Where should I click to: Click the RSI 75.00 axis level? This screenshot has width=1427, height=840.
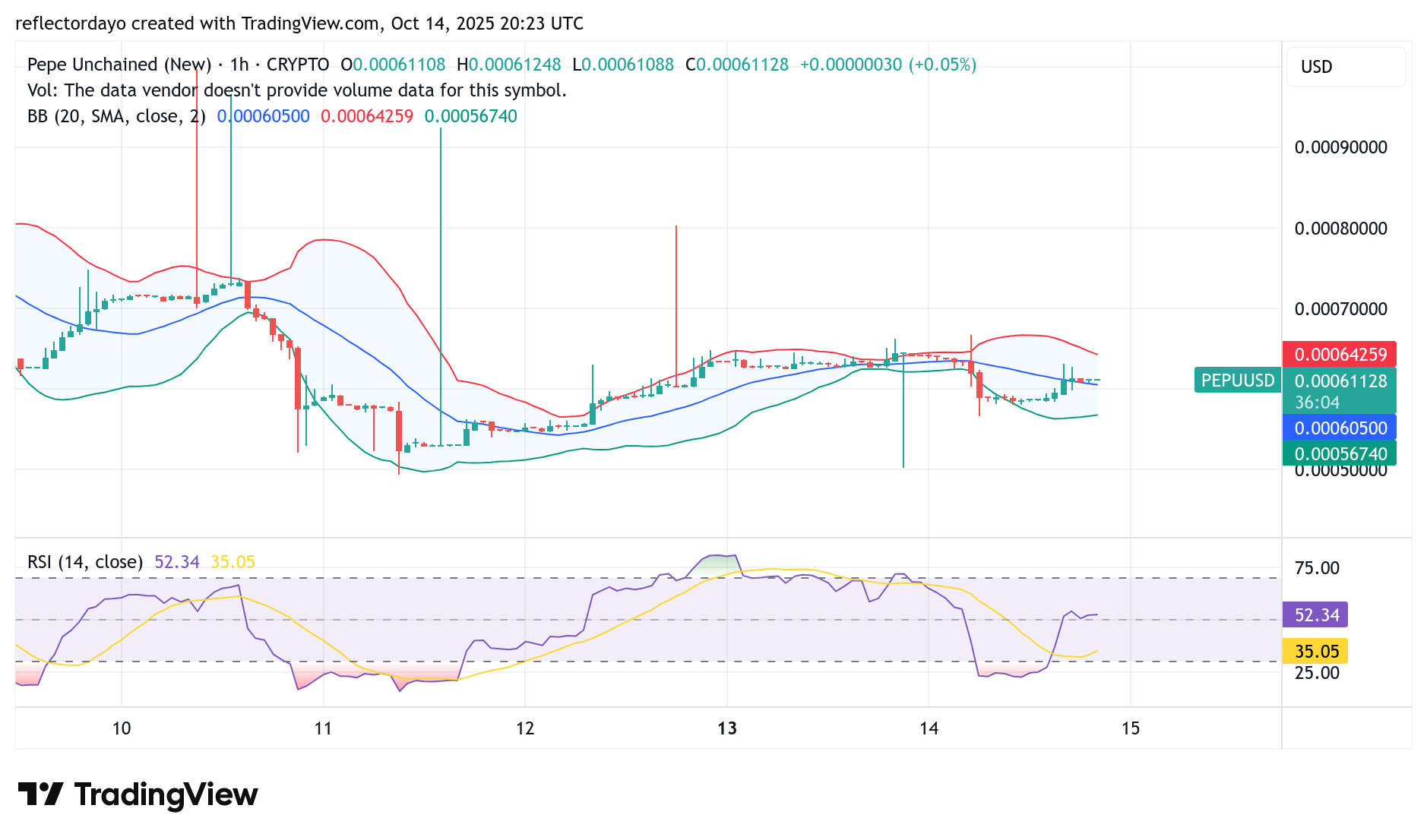coord(1317,568)
